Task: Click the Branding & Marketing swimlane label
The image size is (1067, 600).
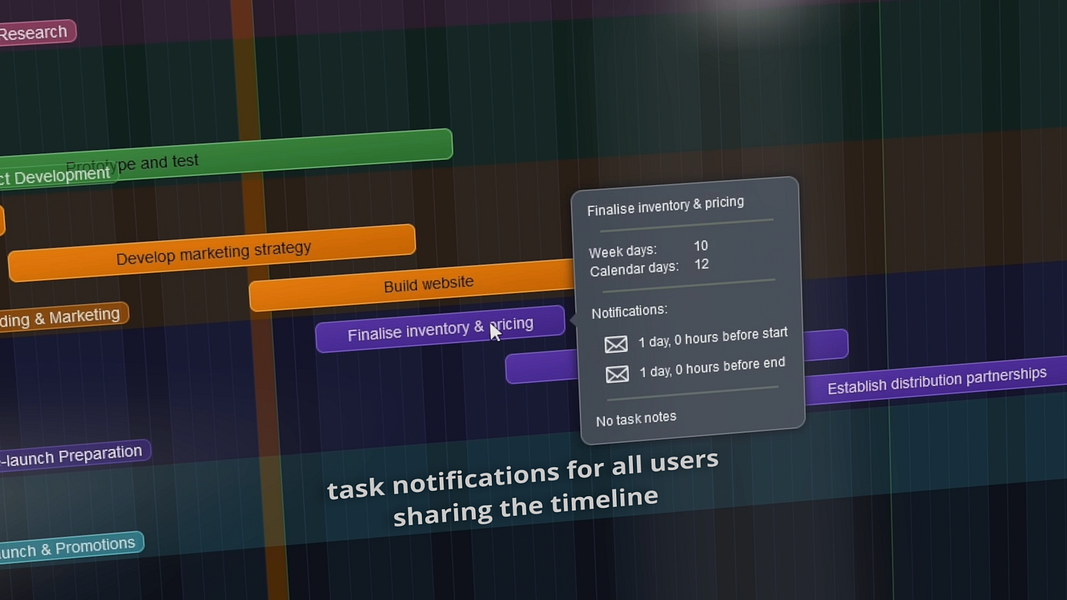Action: click(x=63, y=317)
